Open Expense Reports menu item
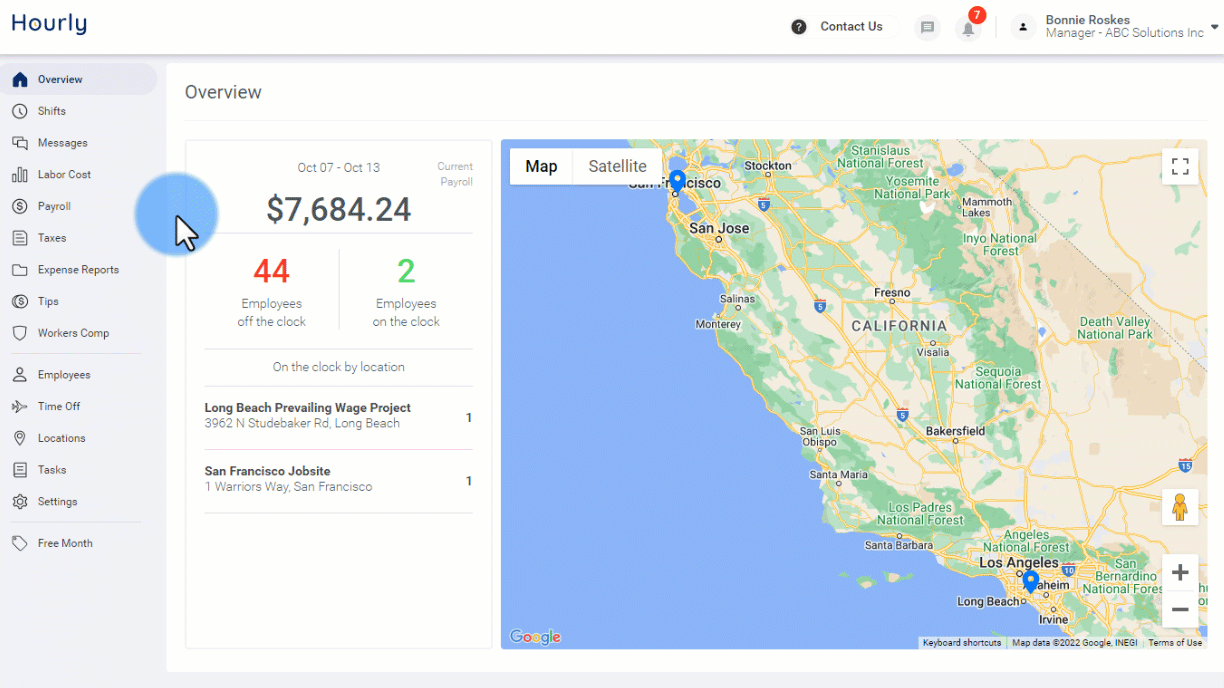Image resolution: width=1224 pixels, height=688 pixels. coord(79,270)
